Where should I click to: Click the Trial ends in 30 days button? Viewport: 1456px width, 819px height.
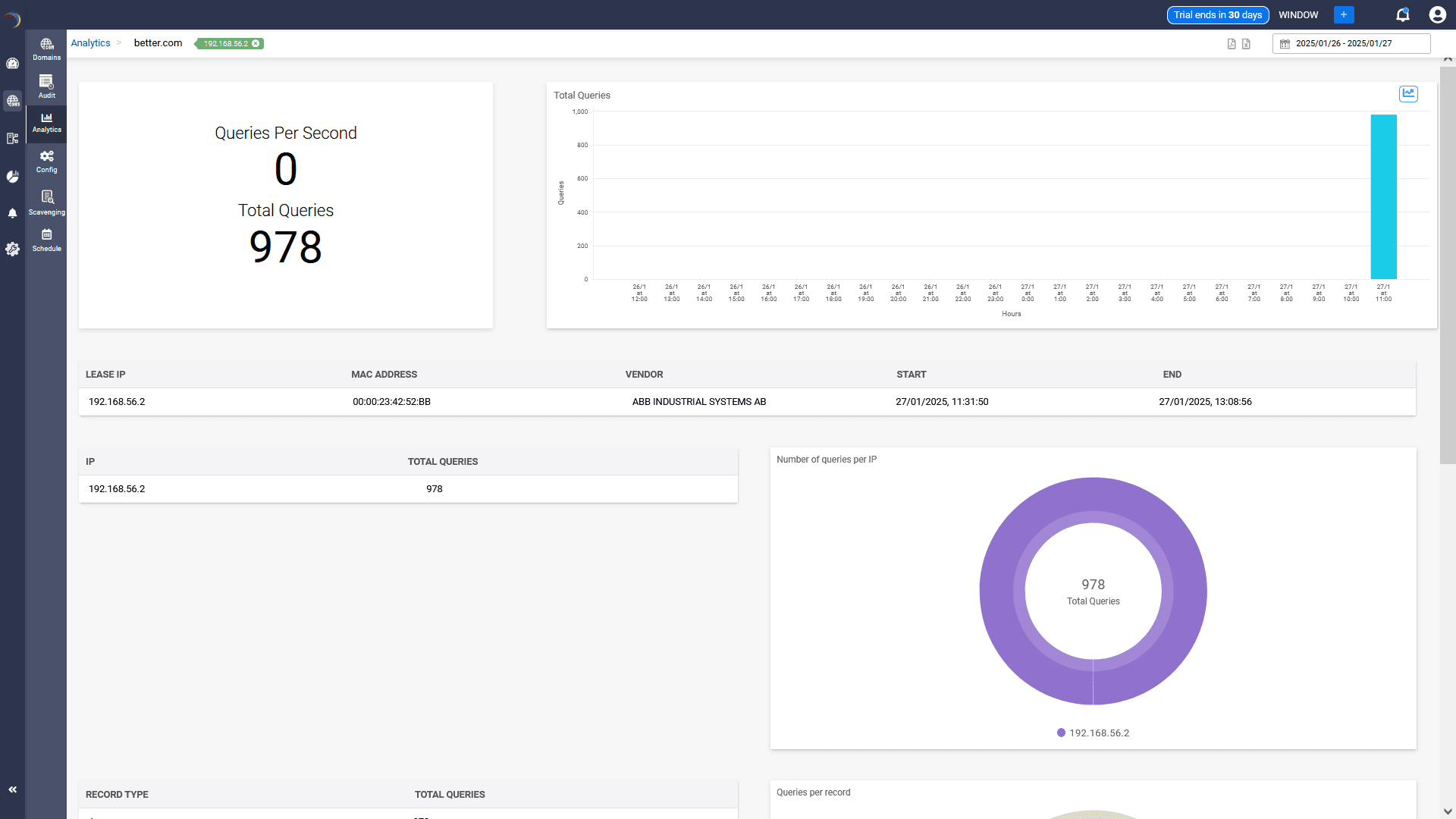(x=1217, y=14)
